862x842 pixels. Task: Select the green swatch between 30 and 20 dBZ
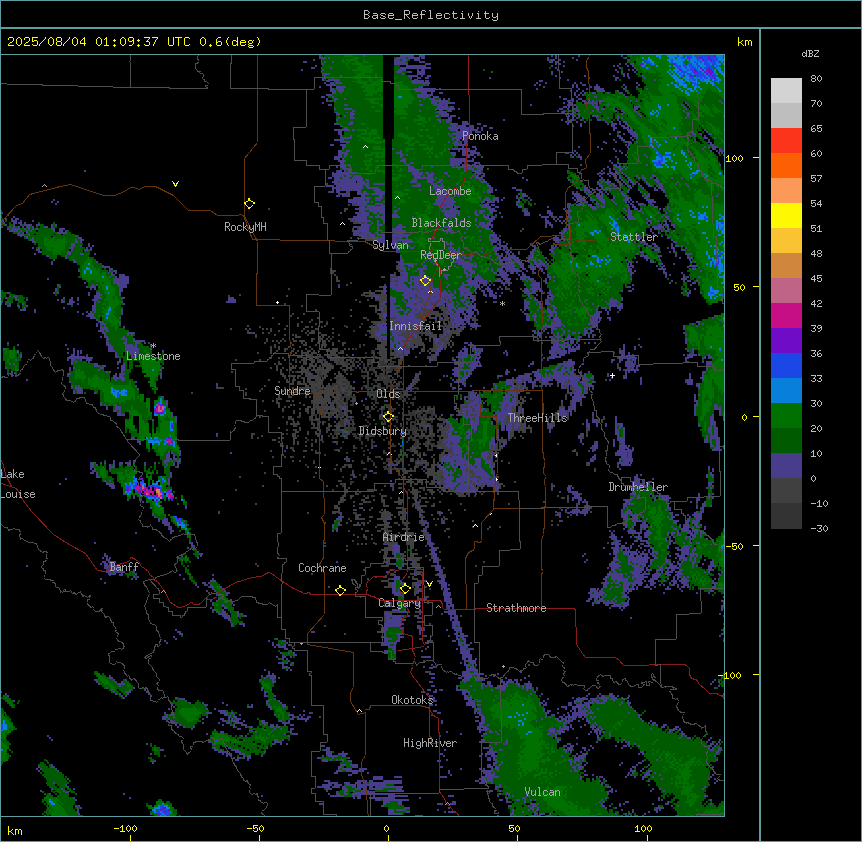pyautogui.click(x=786, y=416)
